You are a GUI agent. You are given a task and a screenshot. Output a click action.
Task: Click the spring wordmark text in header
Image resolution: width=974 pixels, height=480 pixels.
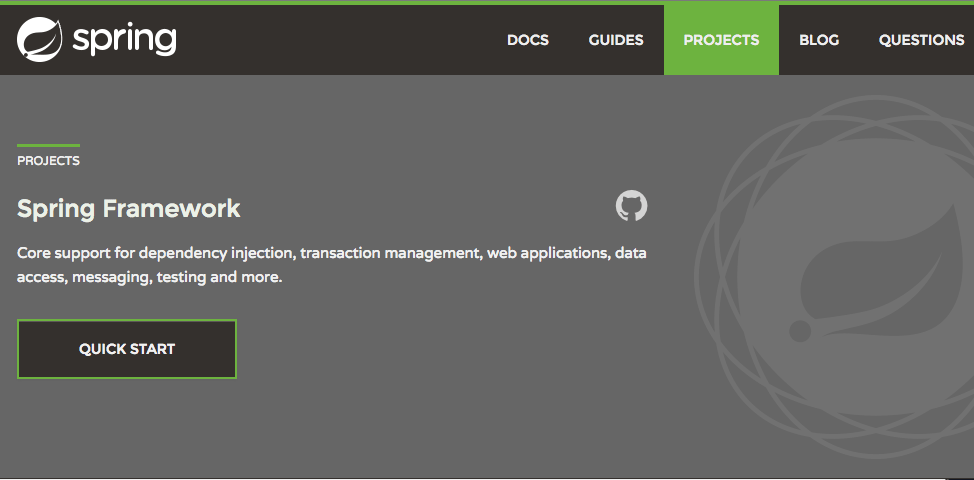point(124,40)
